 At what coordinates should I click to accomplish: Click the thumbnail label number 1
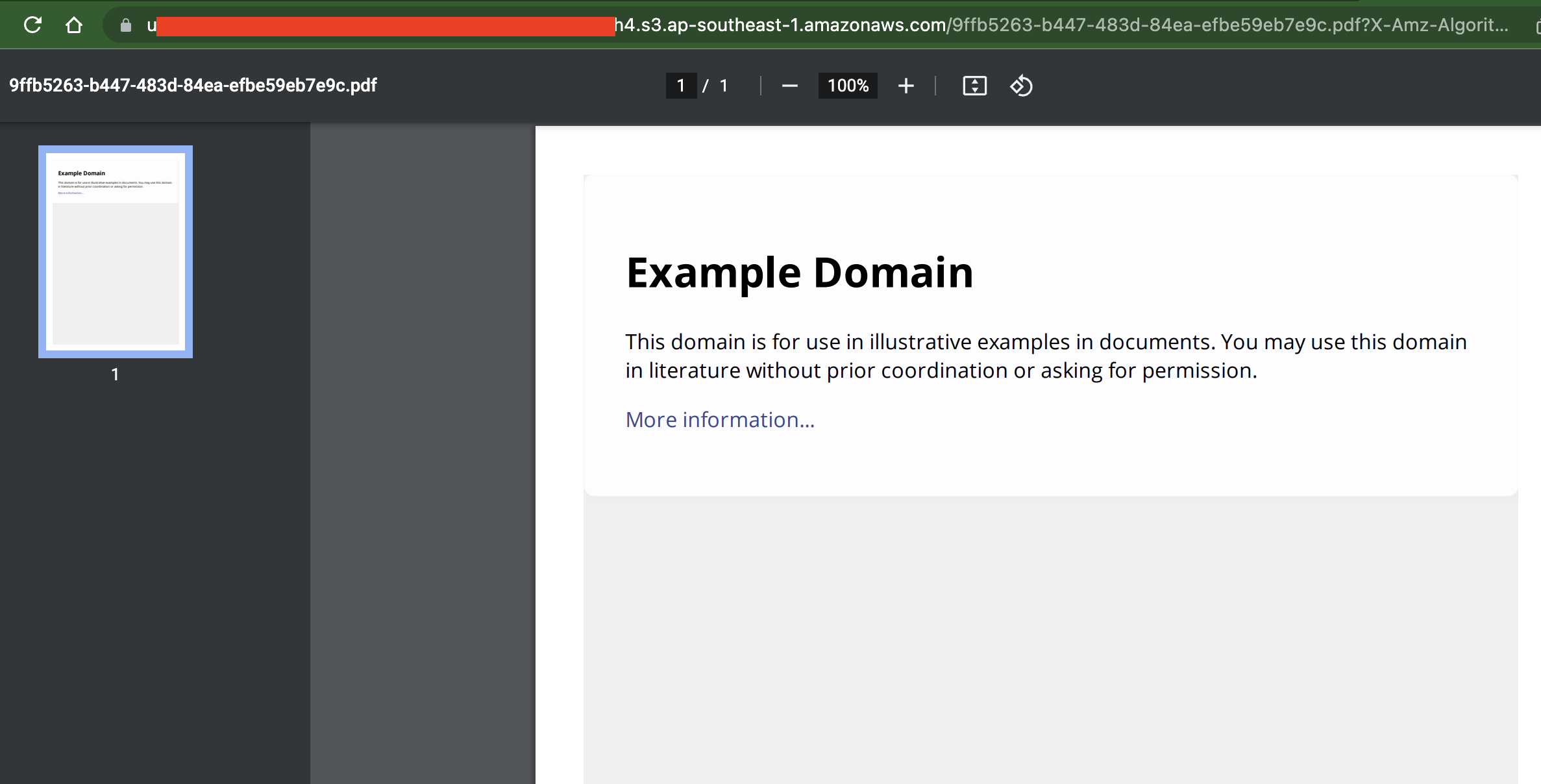coord(115,374)
